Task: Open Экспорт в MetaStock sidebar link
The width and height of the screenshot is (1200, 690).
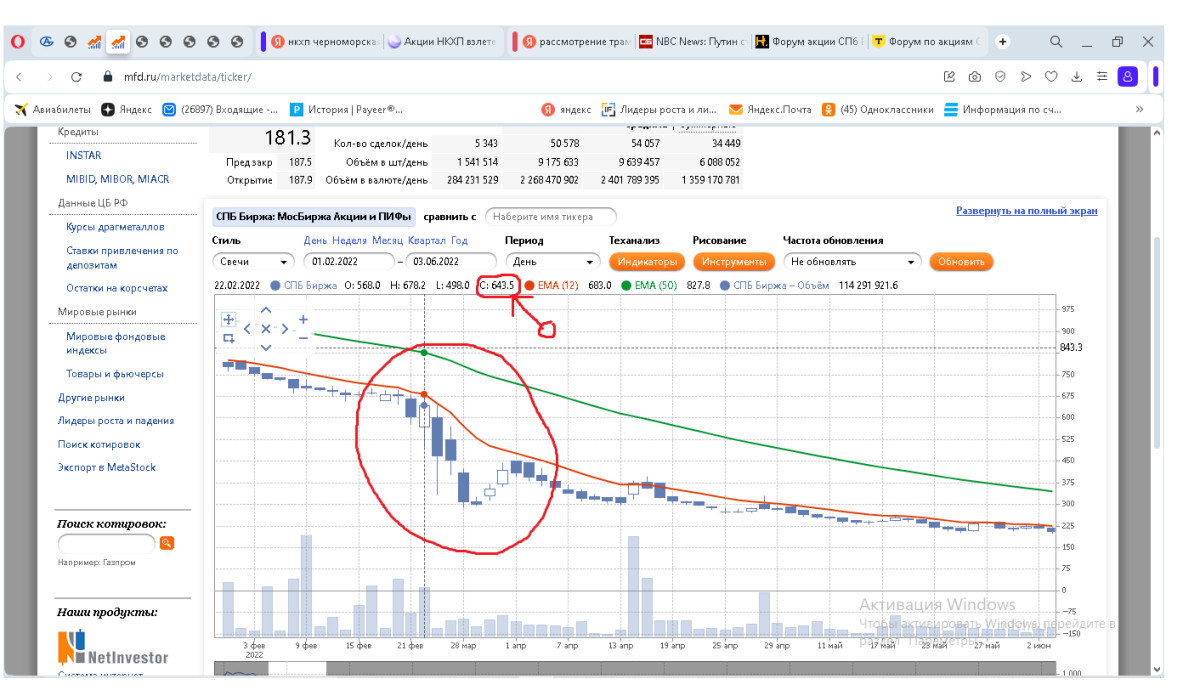Action: pyautogui.click(x=107, y=467)
